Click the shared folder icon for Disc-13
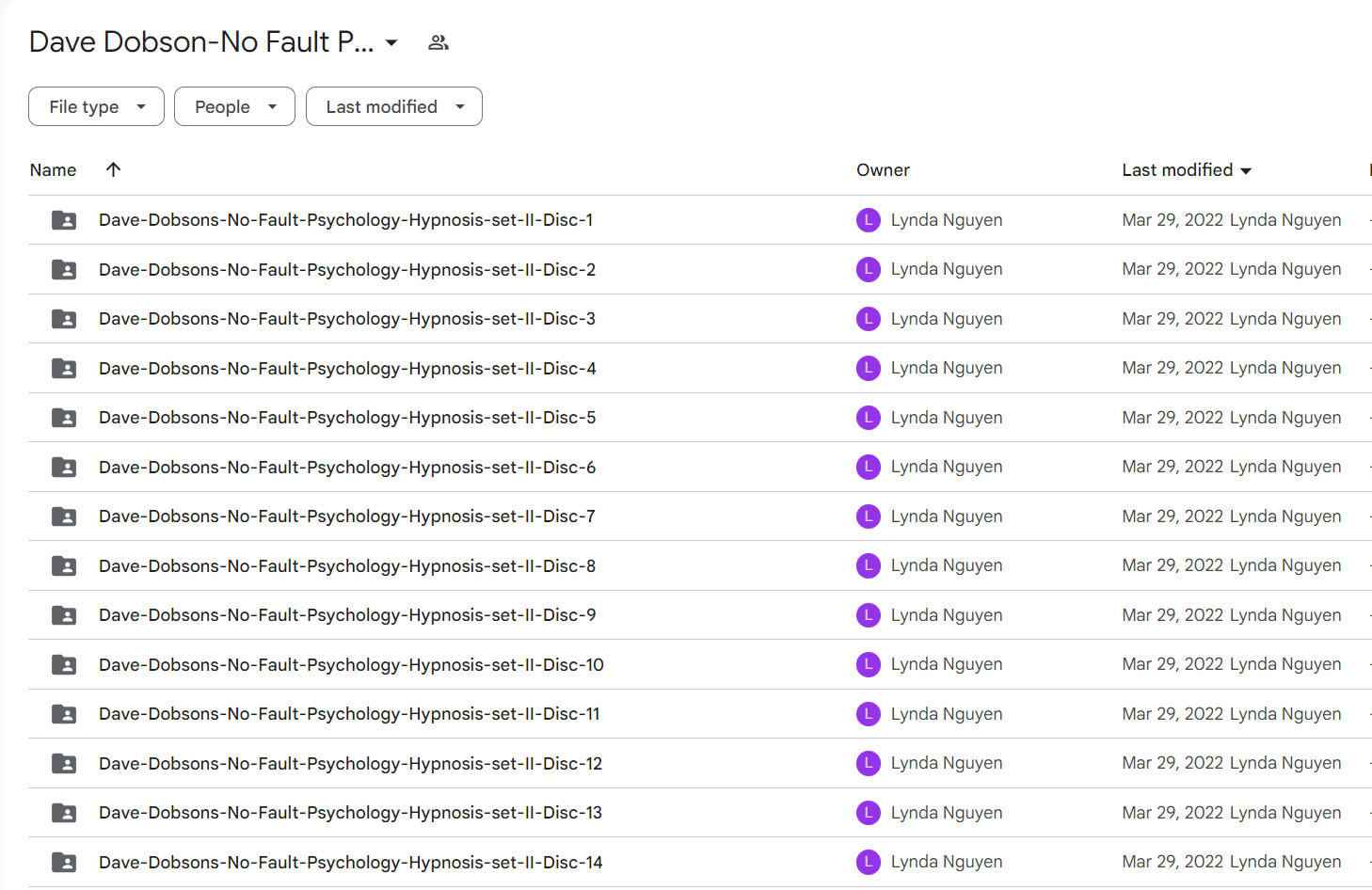Image resolution: width=1372 pixels, height=890 pixels. tap(64, 813)
